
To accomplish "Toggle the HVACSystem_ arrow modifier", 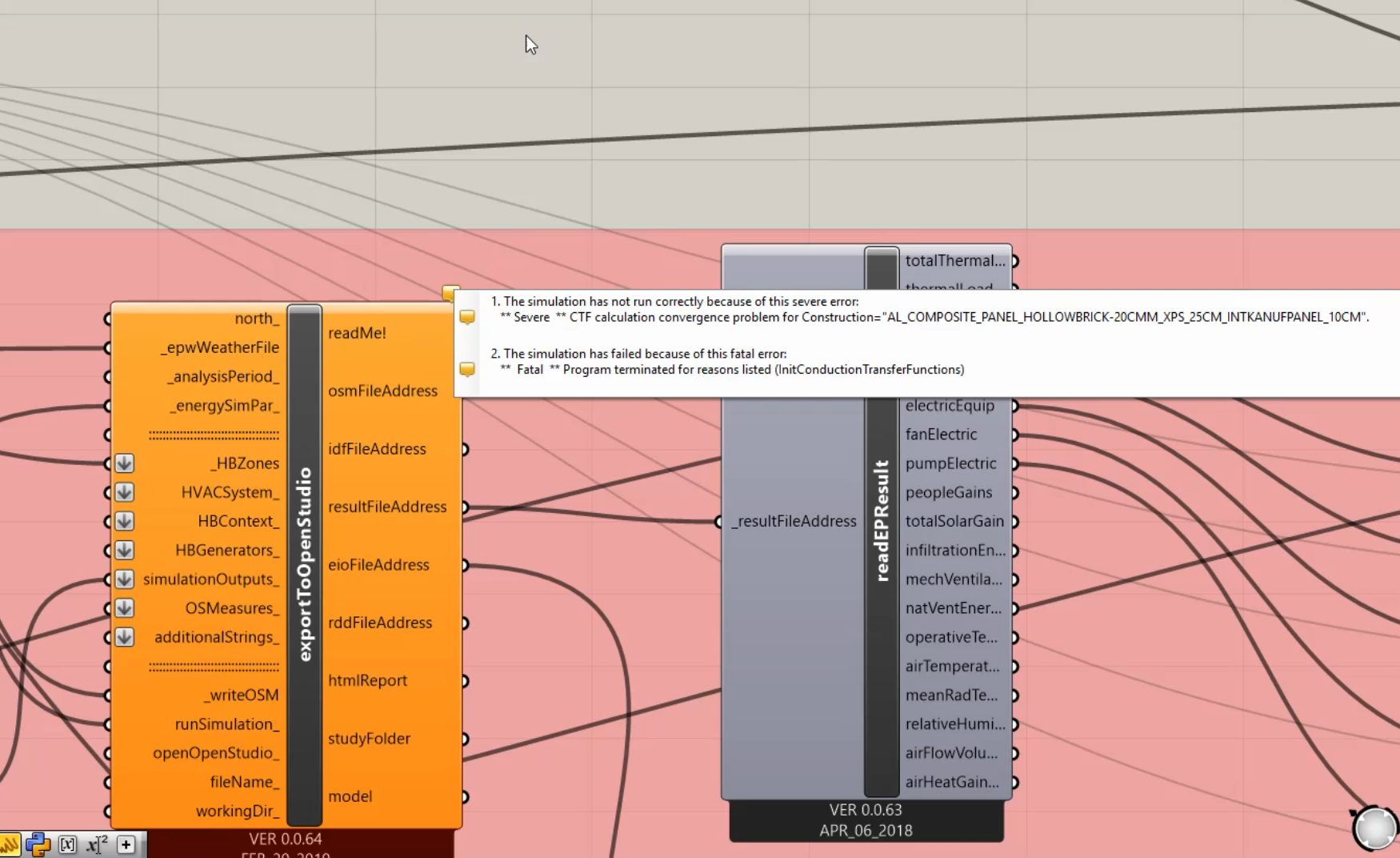I will (x=124, y=492).
